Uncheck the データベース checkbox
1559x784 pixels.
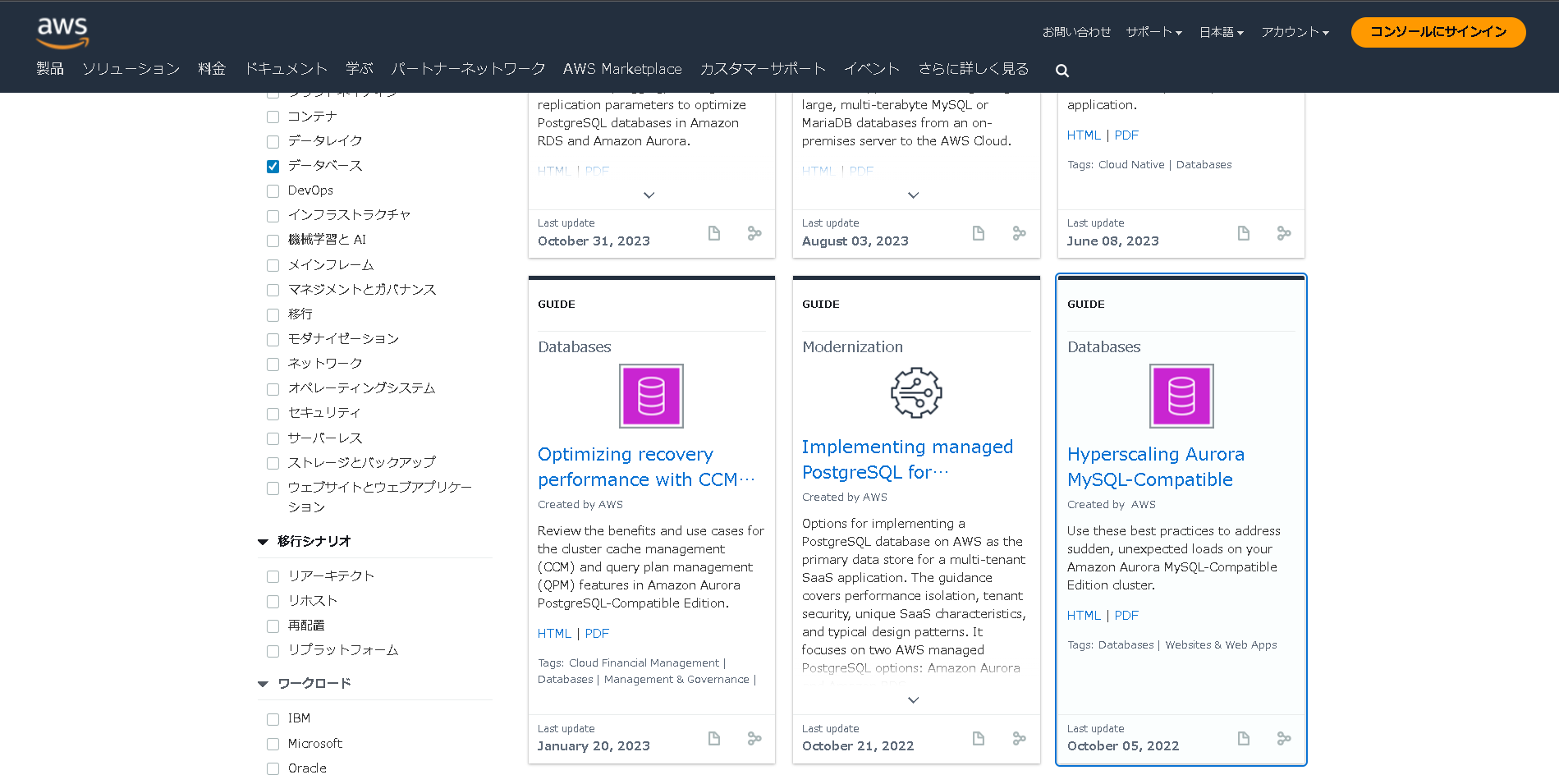point(273,167)
